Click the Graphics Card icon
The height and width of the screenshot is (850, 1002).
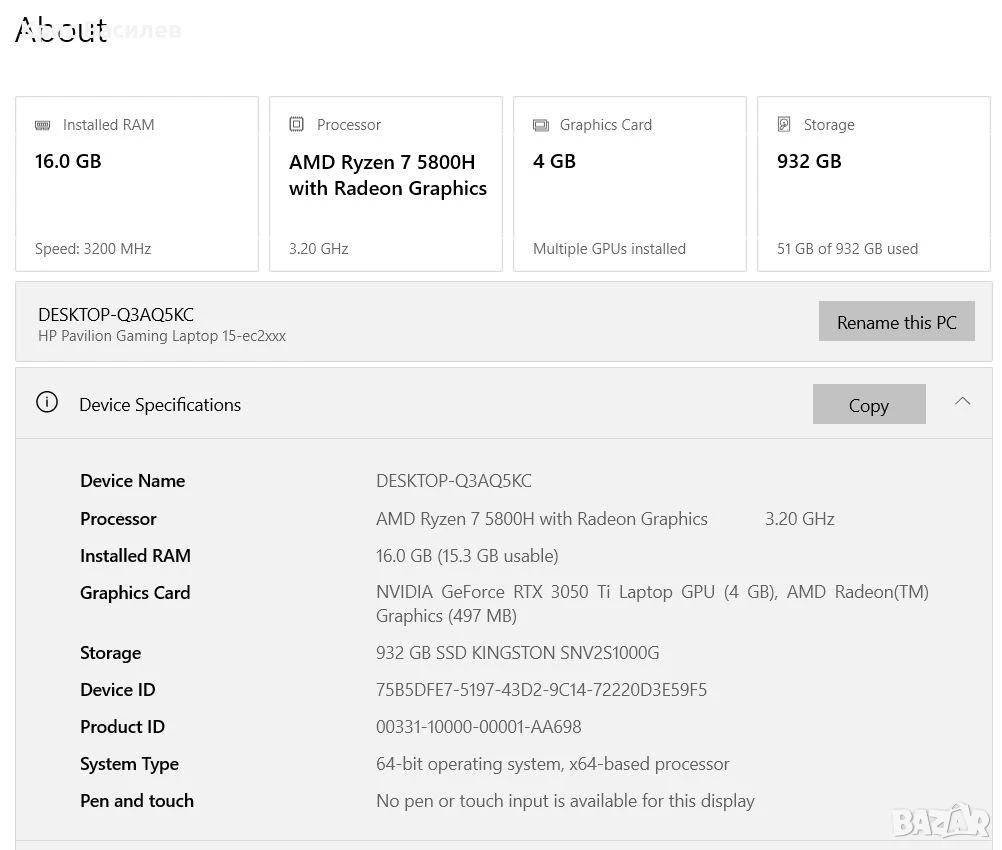point(541,125)
